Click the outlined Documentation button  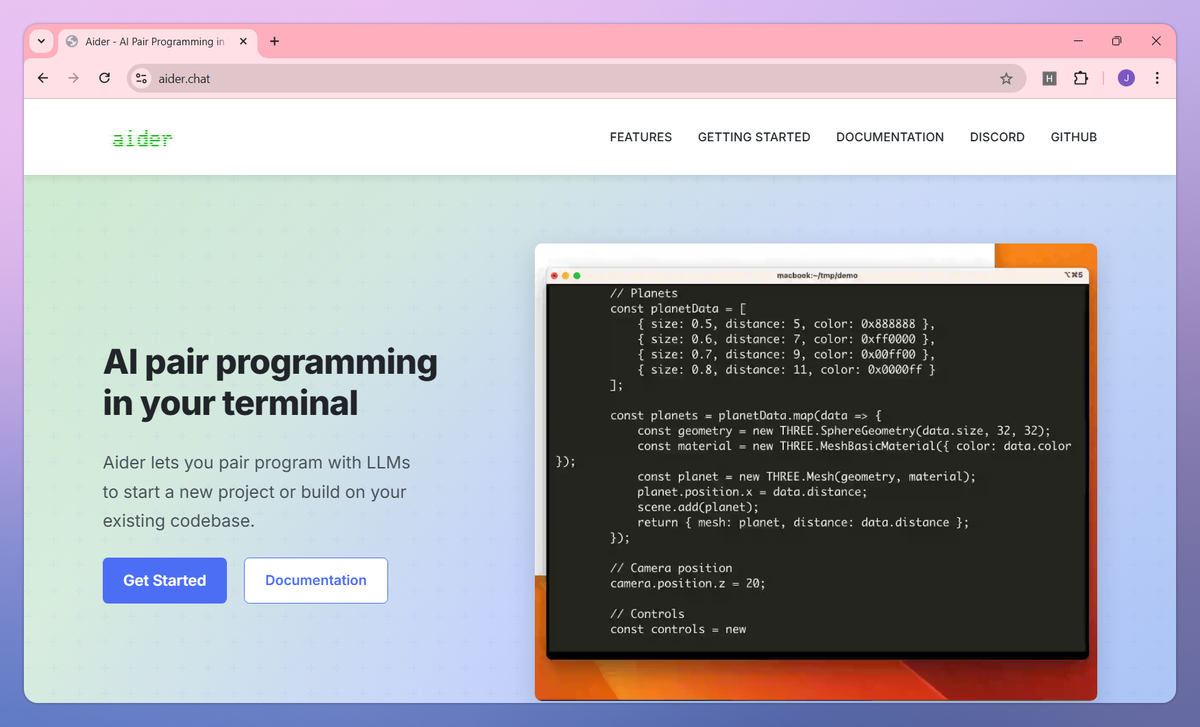(316, 580)
